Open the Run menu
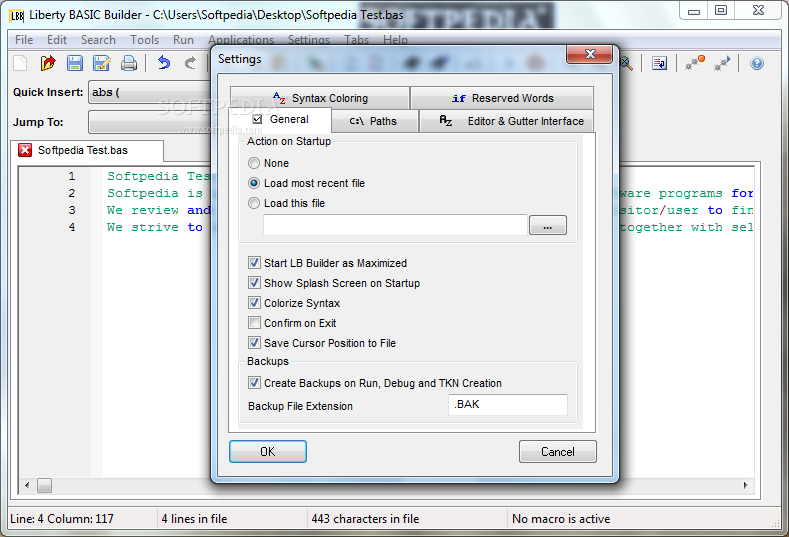 click(183, 40)
